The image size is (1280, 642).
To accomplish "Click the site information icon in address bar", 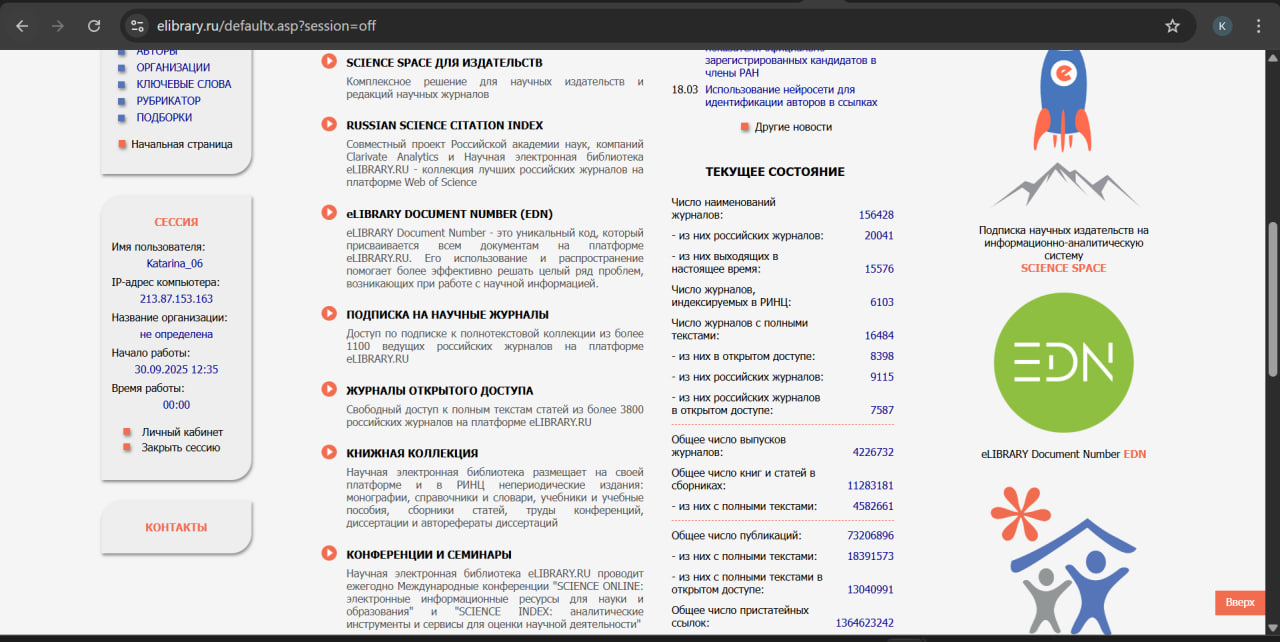I will pos(138,26).
